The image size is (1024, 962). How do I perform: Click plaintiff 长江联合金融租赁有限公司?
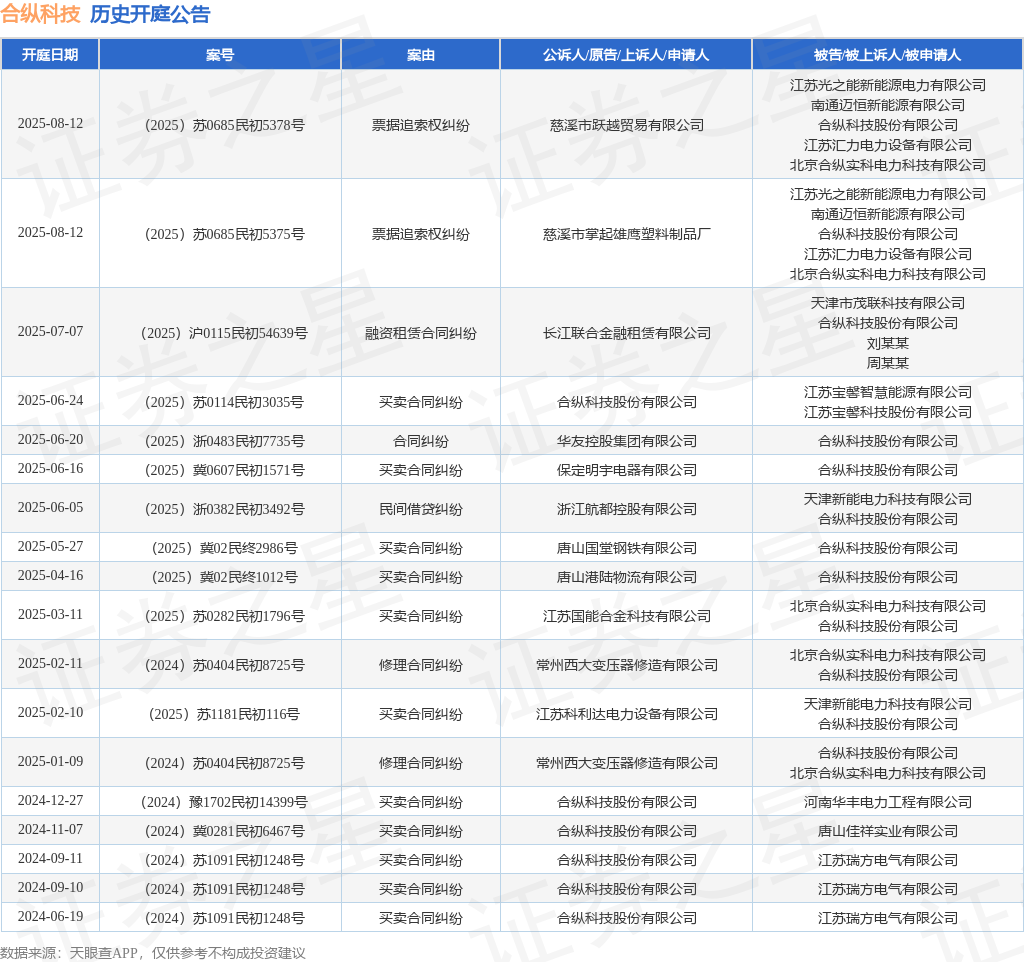pos(627,333)
